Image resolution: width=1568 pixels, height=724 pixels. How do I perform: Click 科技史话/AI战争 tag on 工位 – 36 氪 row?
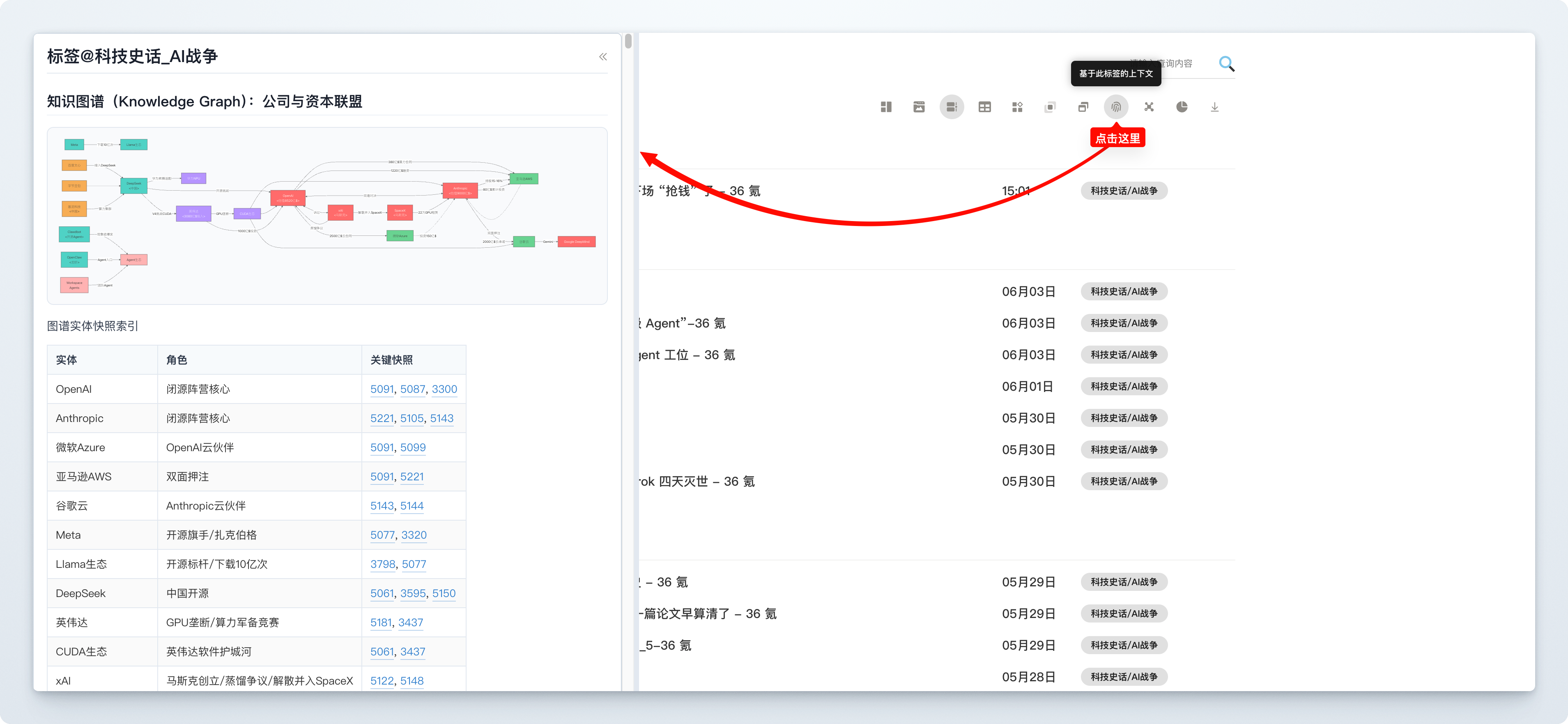tap(1124, 355)
